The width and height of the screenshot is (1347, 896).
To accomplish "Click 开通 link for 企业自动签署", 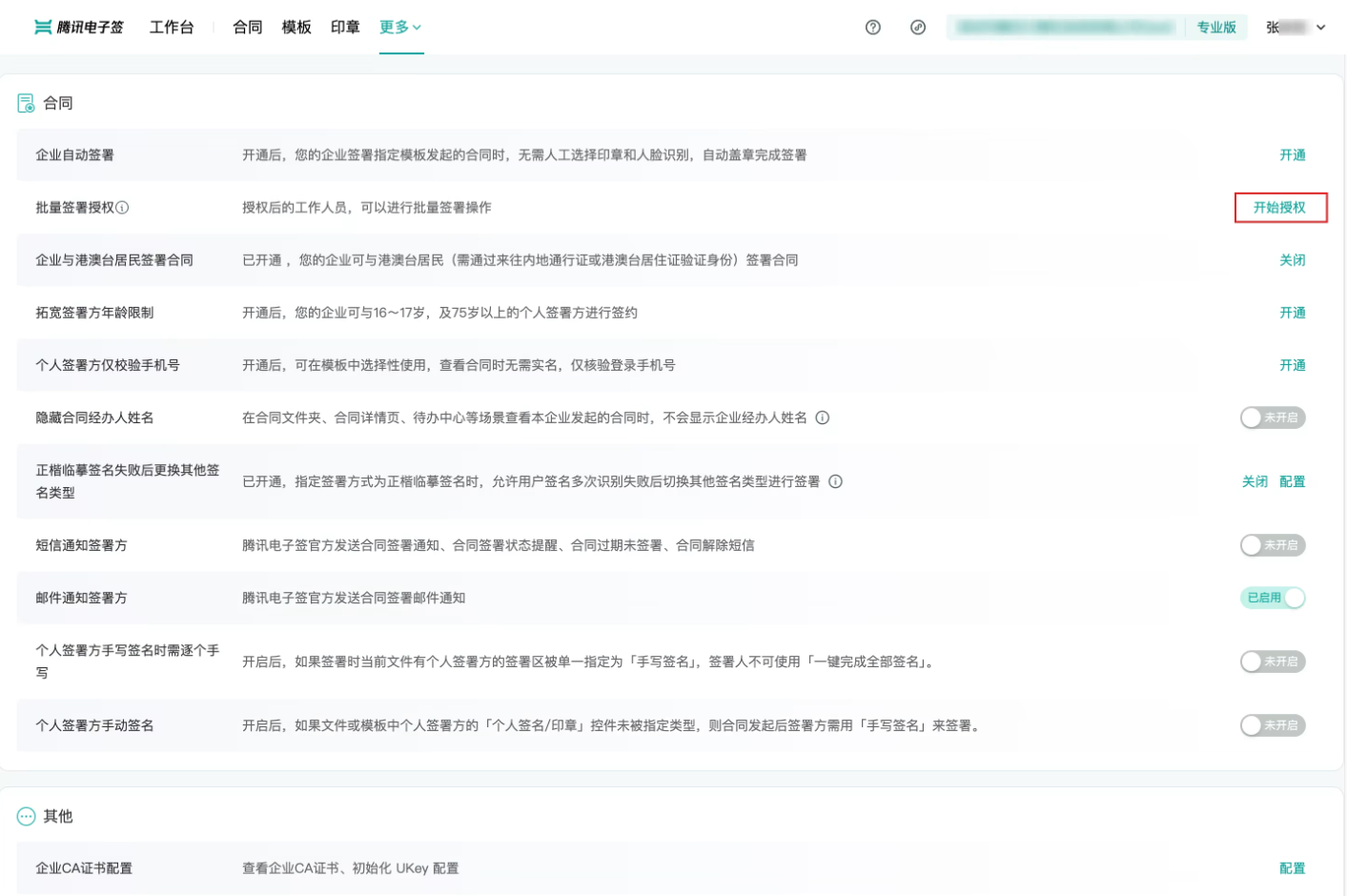I will (1294, 154).
